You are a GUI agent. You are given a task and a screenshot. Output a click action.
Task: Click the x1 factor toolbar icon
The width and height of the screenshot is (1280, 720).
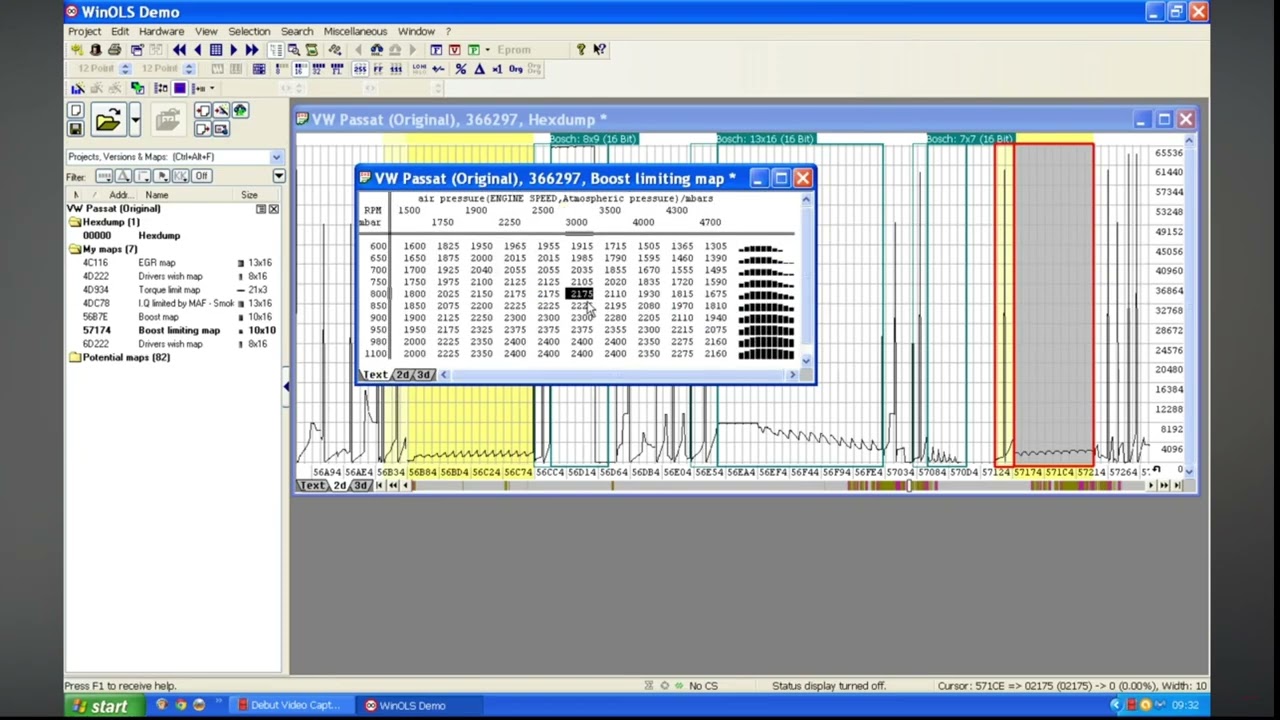click(497, 69)
